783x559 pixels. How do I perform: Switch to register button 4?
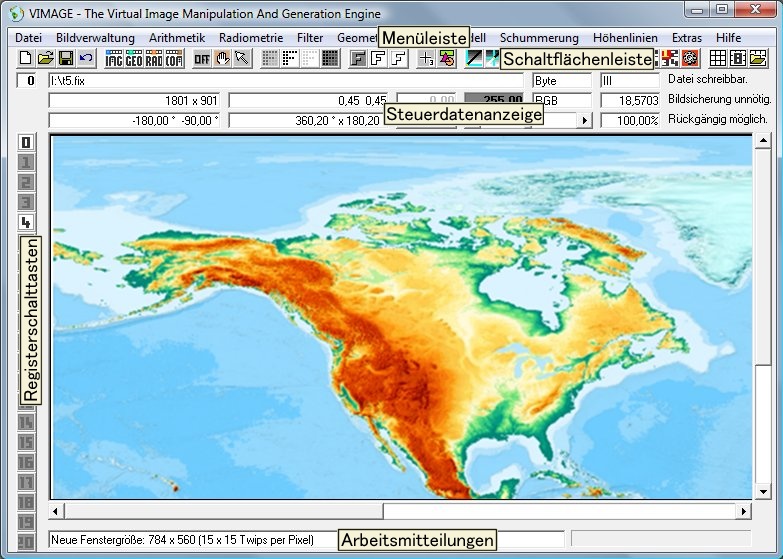(x=27, y=222)
